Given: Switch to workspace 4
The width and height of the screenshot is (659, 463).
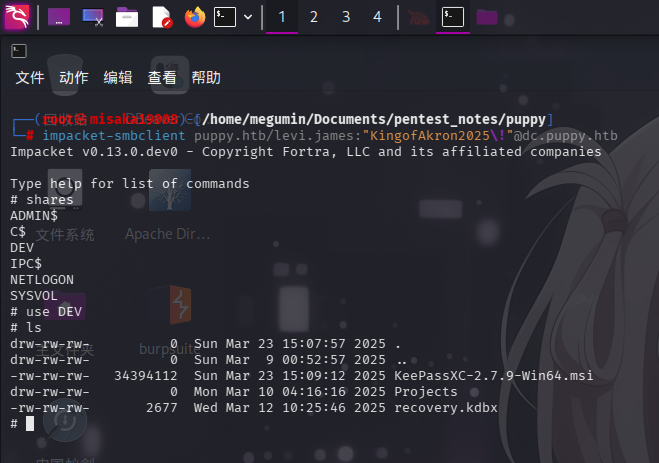Looking at the screenshot, I should 377,17.
